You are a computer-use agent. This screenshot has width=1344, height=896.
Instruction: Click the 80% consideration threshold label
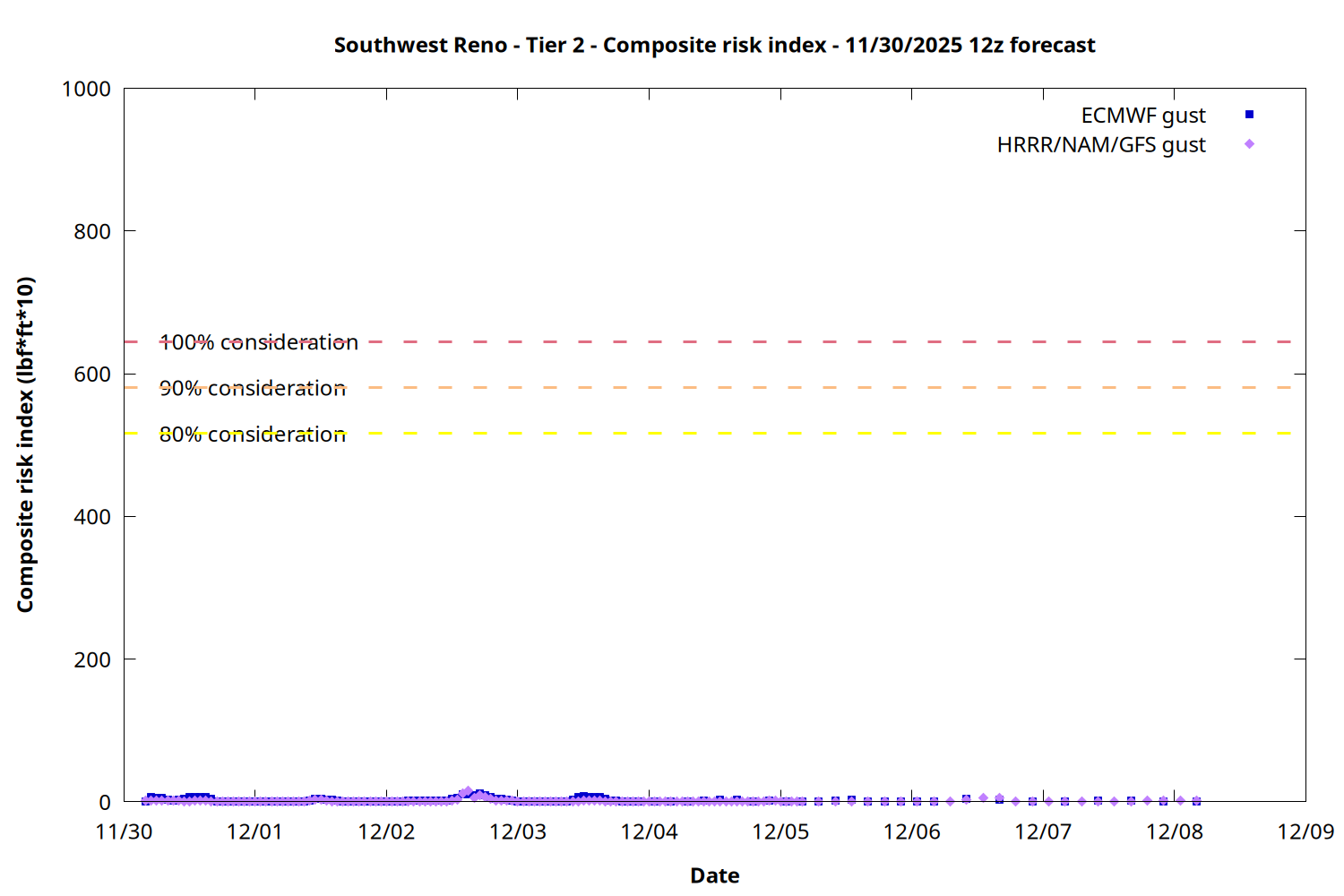[253, 435]
